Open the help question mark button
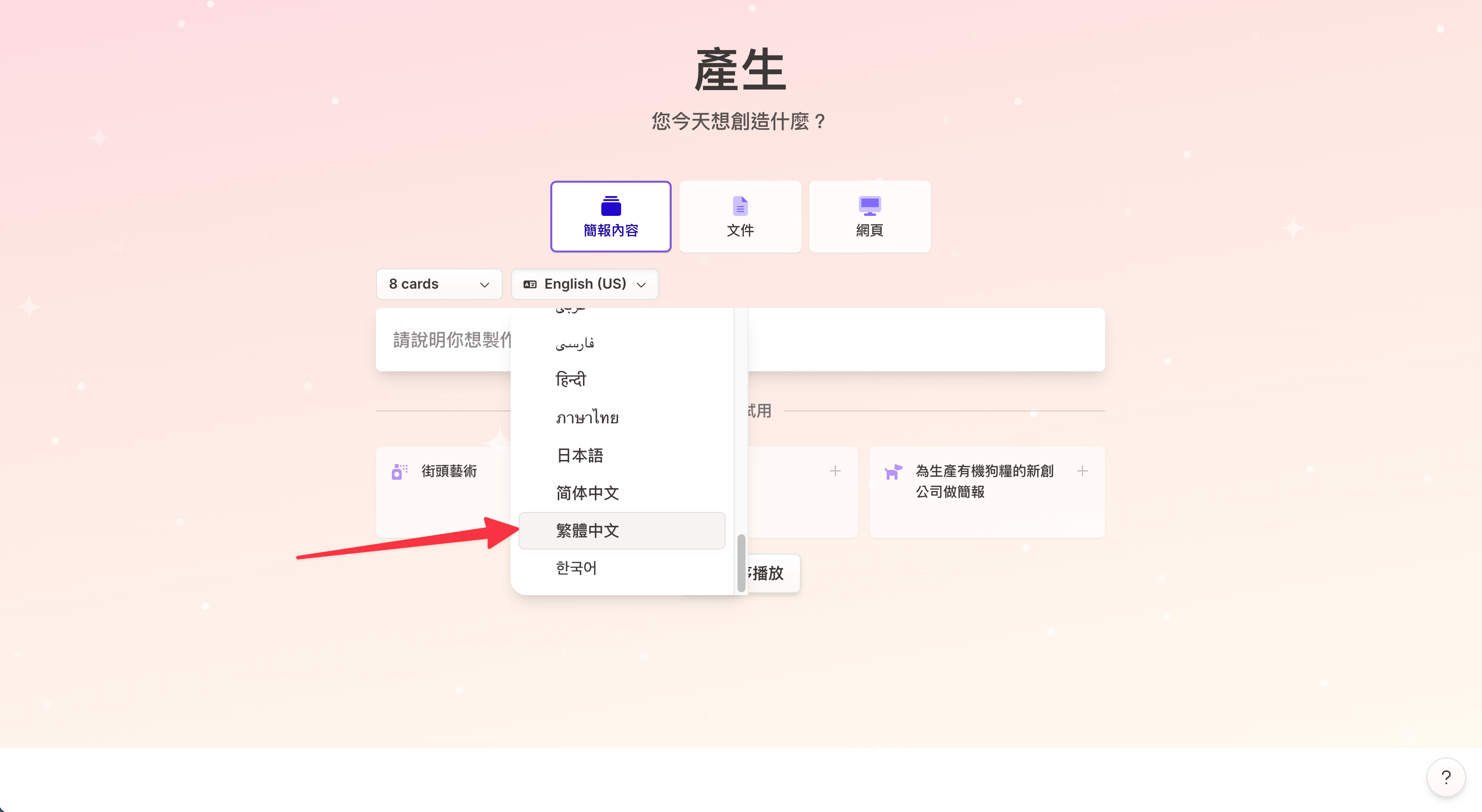Image resolution: width=1482 pixels, height=812 pixels. [1445, 777]
